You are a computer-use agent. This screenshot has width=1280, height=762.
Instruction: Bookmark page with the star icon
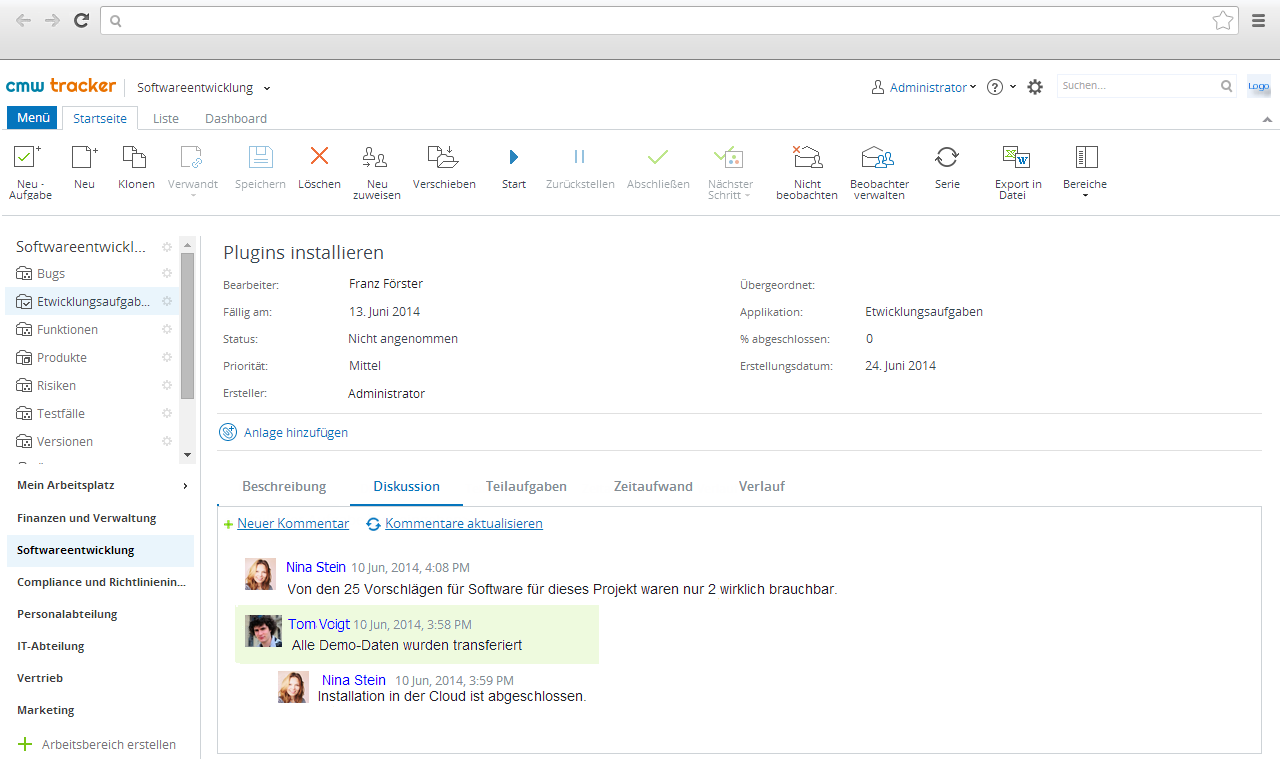click(x=1222, y=20)
